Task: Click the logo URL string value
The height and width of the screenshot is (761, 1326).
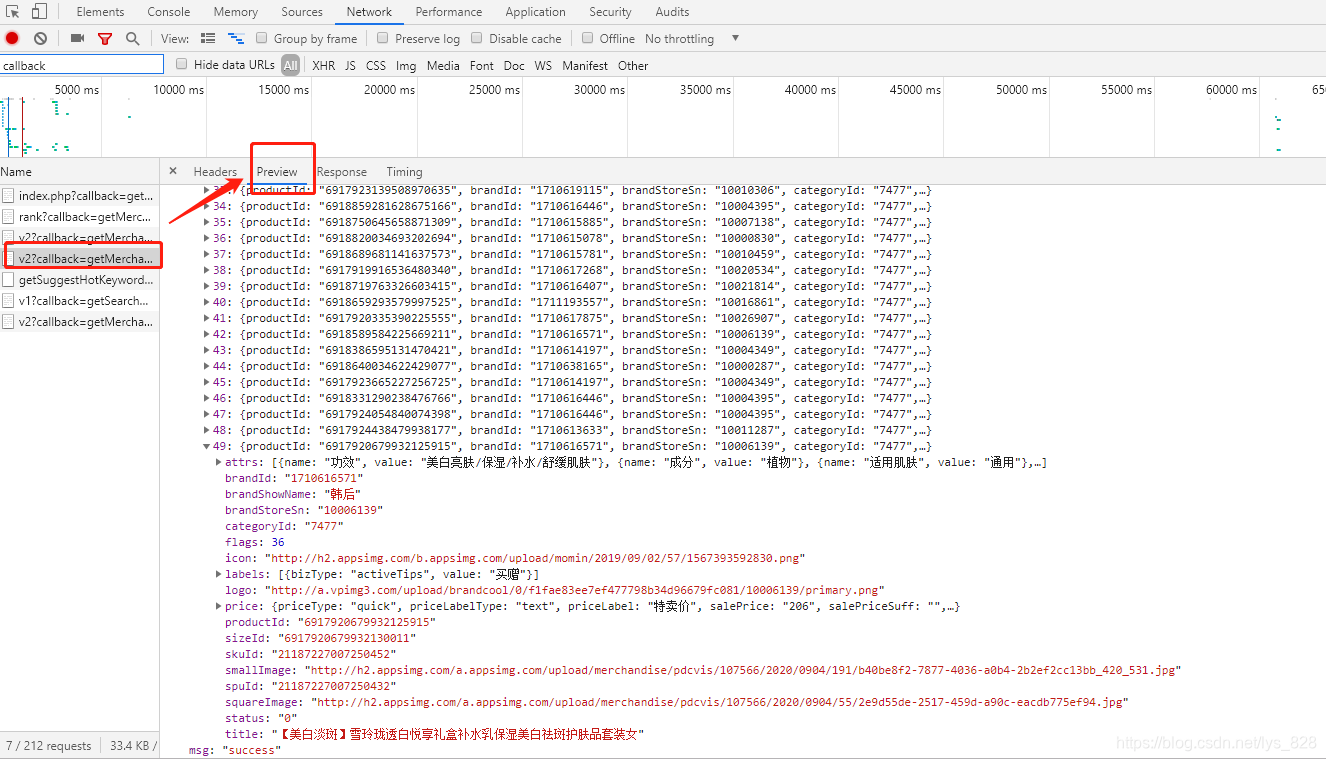Action: (x=574, y=590)
